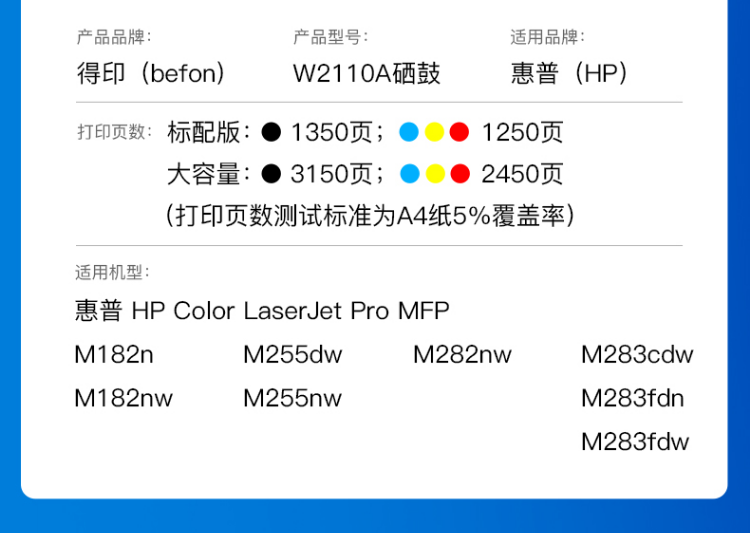The height and width of the screenshot is (533, 750).
Task: Click the cyan dot in the 大容量 row
Action: (x=409, y=174)
